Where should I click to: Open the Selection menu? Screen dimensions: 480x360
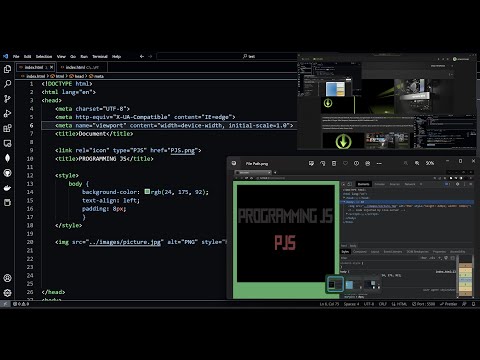pos(44,56)
